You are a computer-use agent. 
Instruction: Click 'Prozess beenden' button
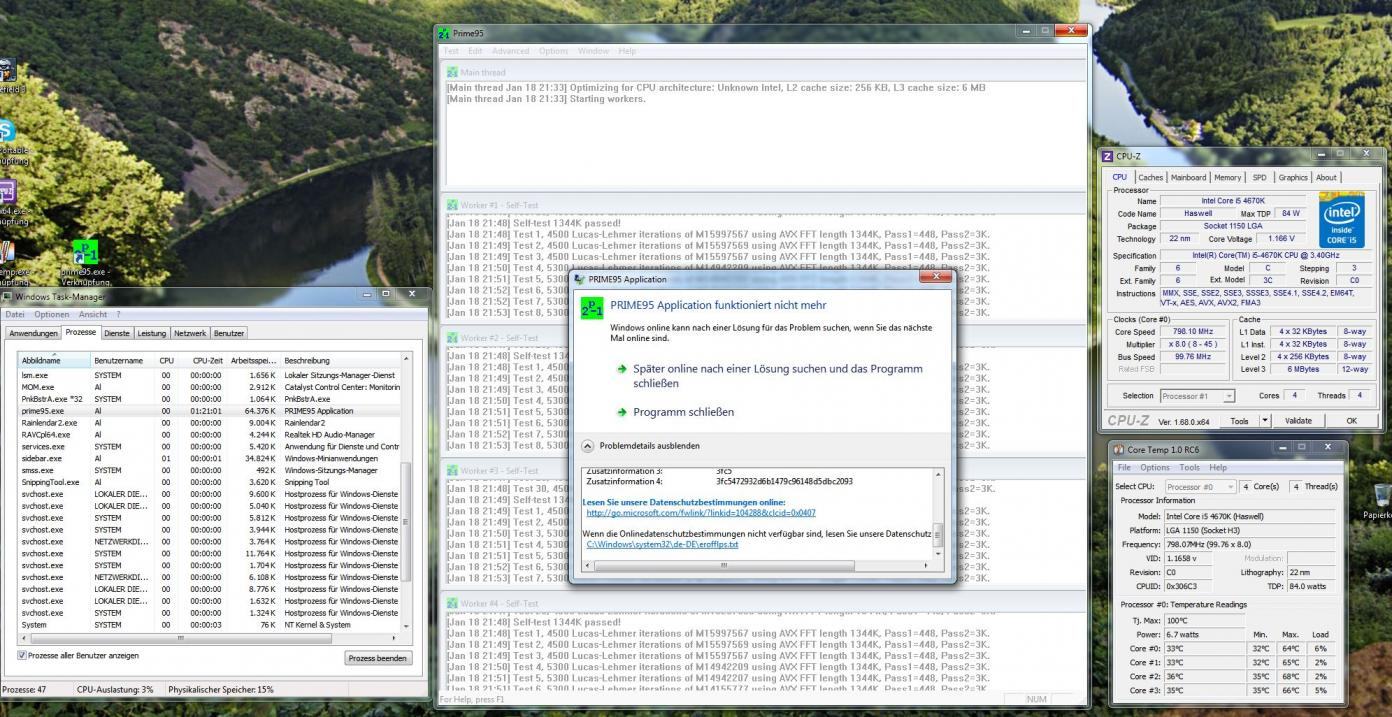(x=377, y=659)
